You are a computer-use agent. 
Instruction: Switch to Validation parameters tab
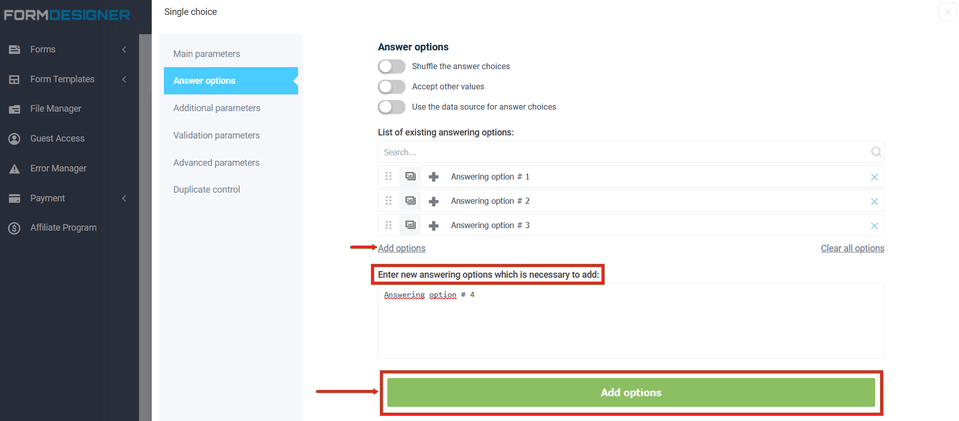tap(216, 135)
